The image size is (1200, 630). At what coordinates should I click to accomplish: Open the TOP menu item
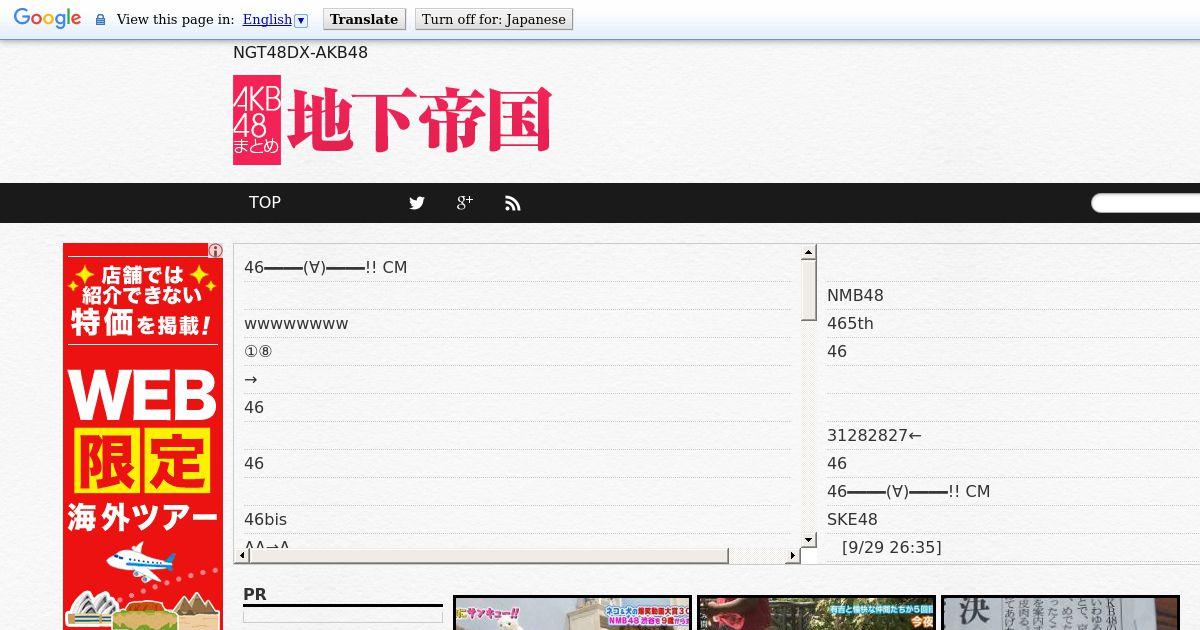point(265,202)
